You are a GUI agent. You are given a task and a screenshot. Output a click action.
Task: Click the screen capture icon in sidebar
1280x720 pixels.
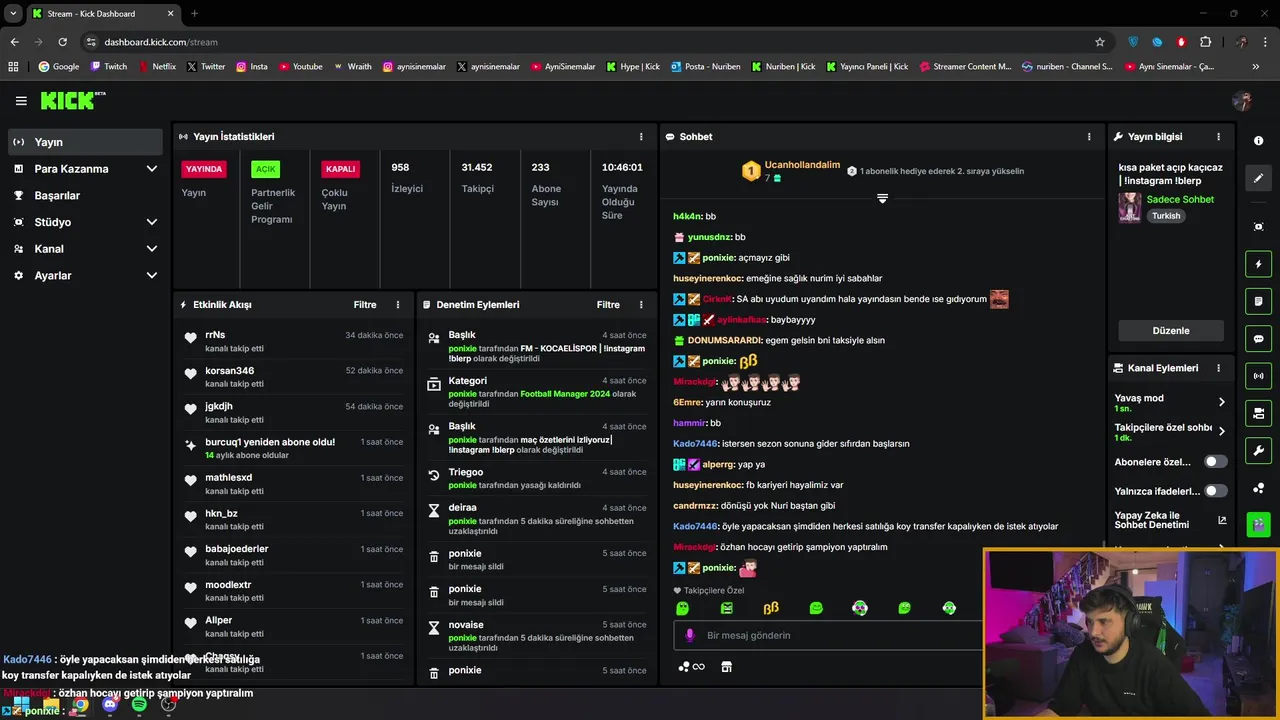click(x=1259, y=227)
